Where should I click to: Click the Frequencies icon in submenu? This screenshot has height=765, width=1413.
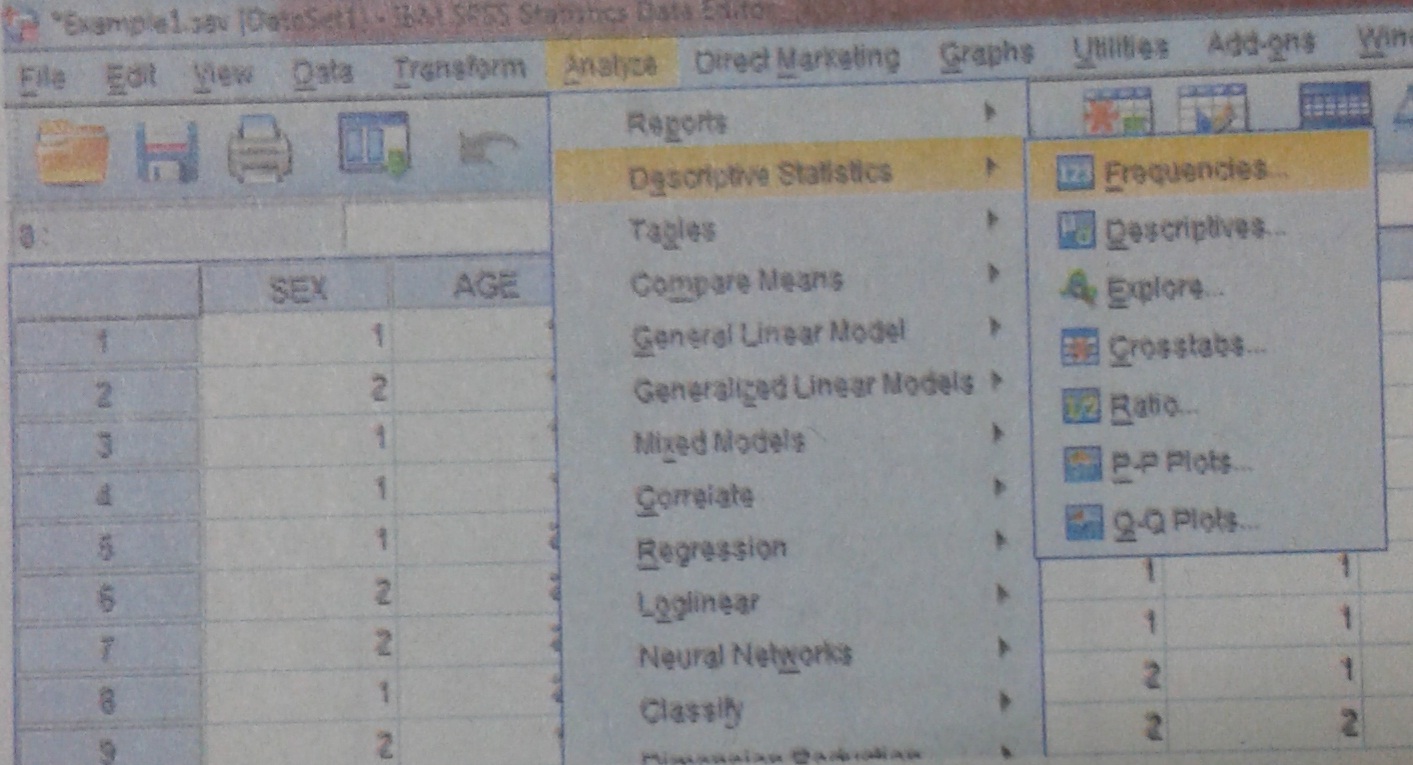1077,173
